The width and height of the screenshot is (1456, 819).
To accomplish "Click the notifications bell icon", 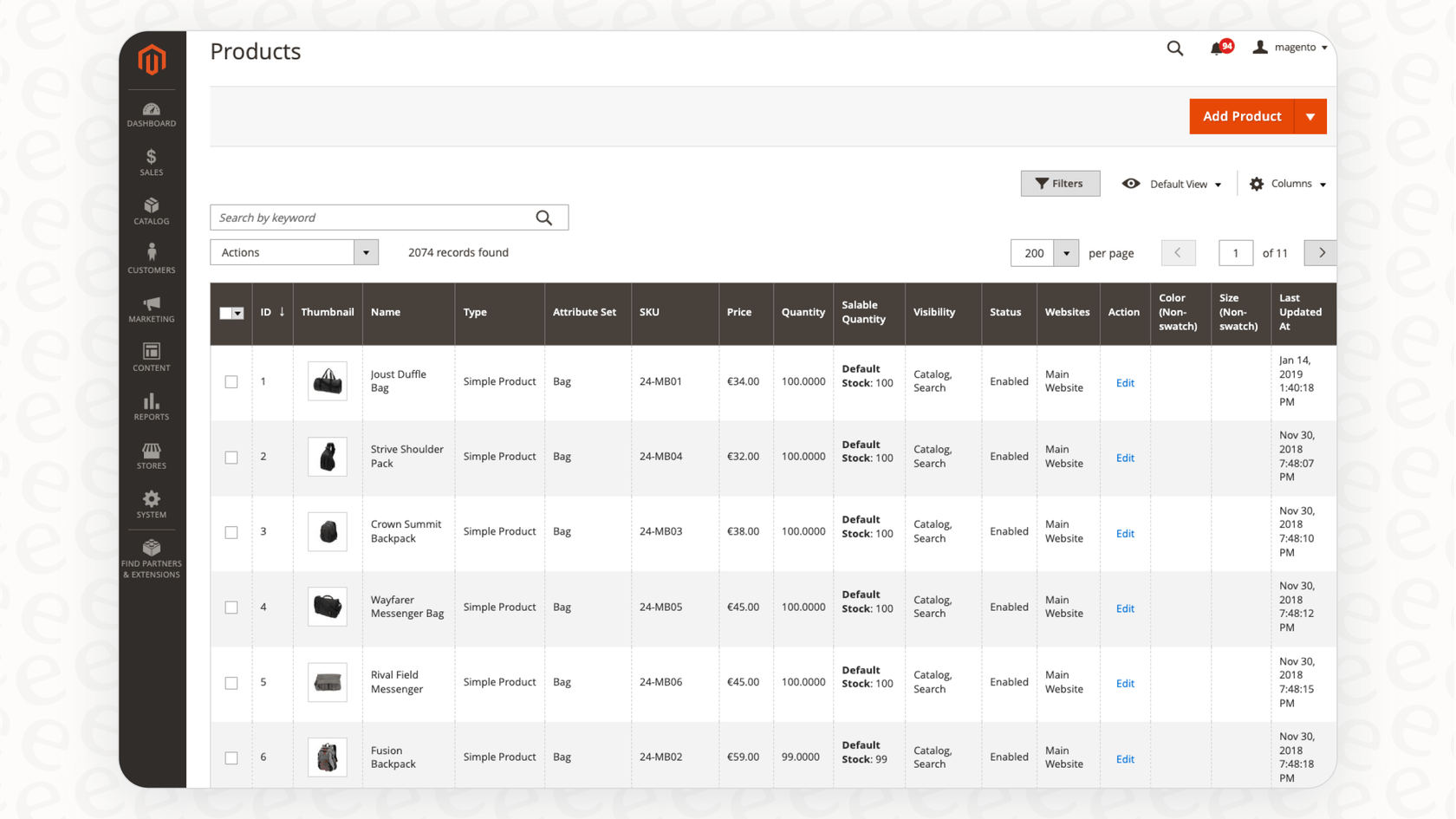I will tap(1218, 49).
